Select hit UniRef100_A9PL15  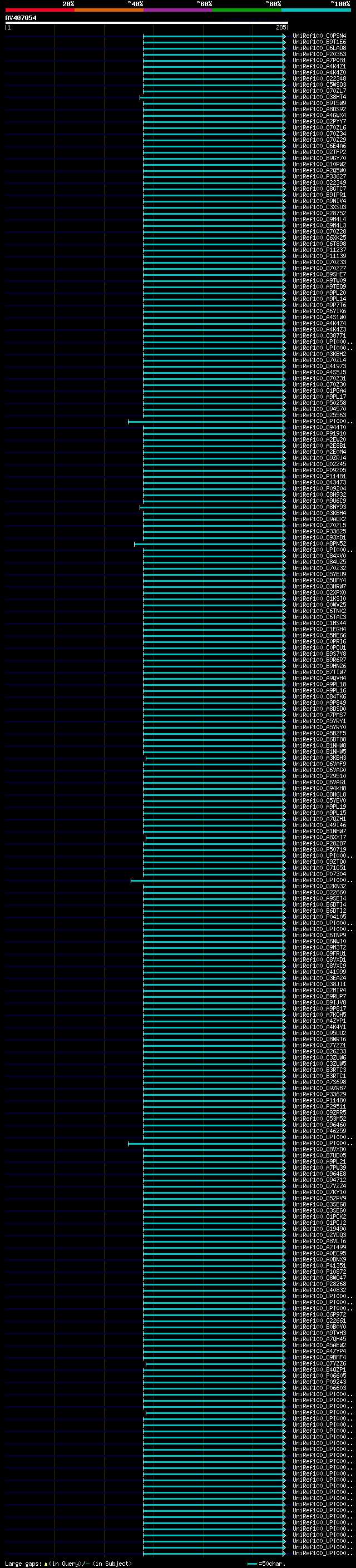pos(319,813)
